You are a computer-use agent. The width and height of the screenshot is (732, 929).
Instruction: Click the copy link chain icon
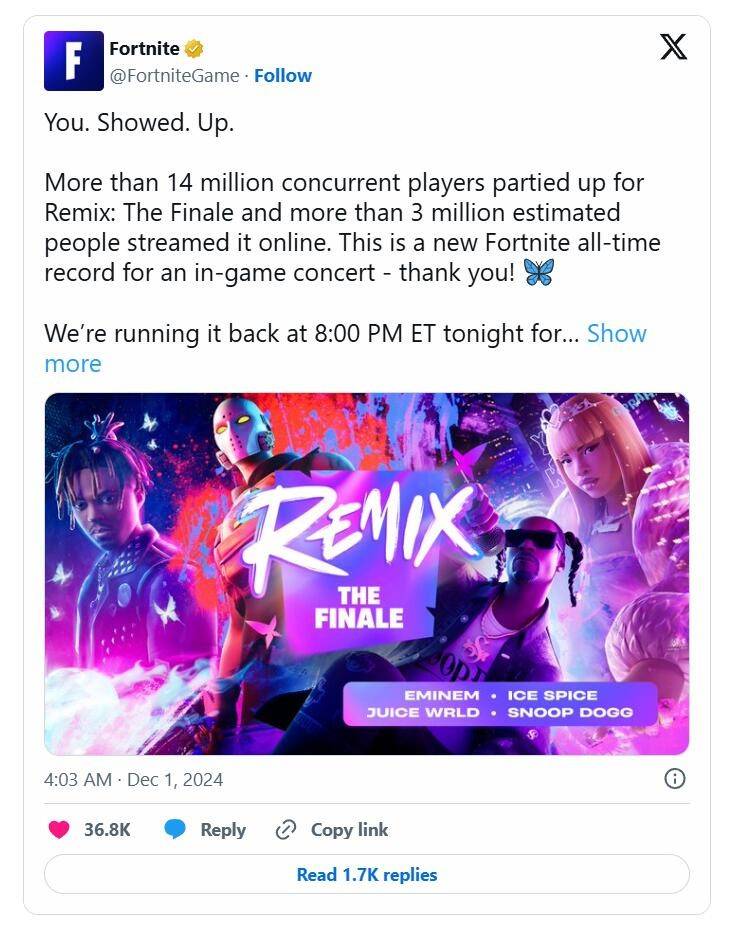click(x=286, y=829)
